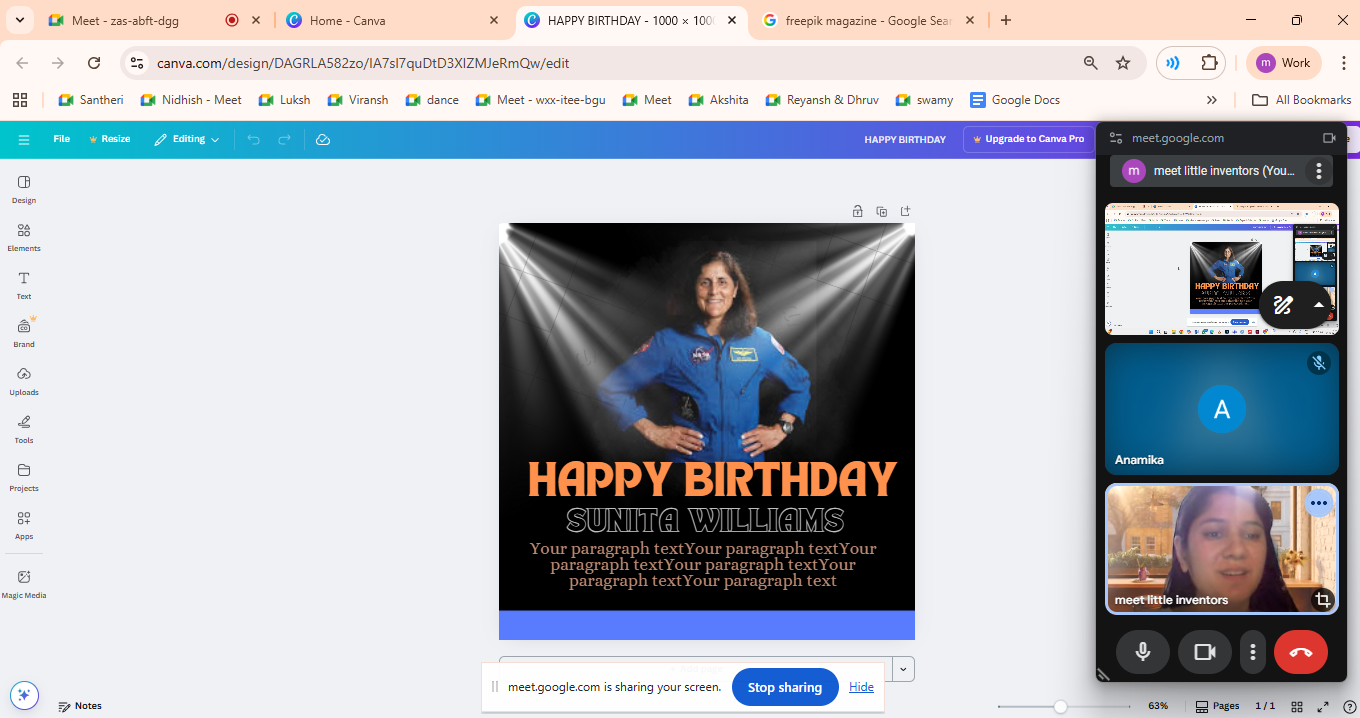This screenshot has height=718, width=1360.
Task: Expand the Editing mode dropdown
Action: pyautogui.click(x=187, y=140)
